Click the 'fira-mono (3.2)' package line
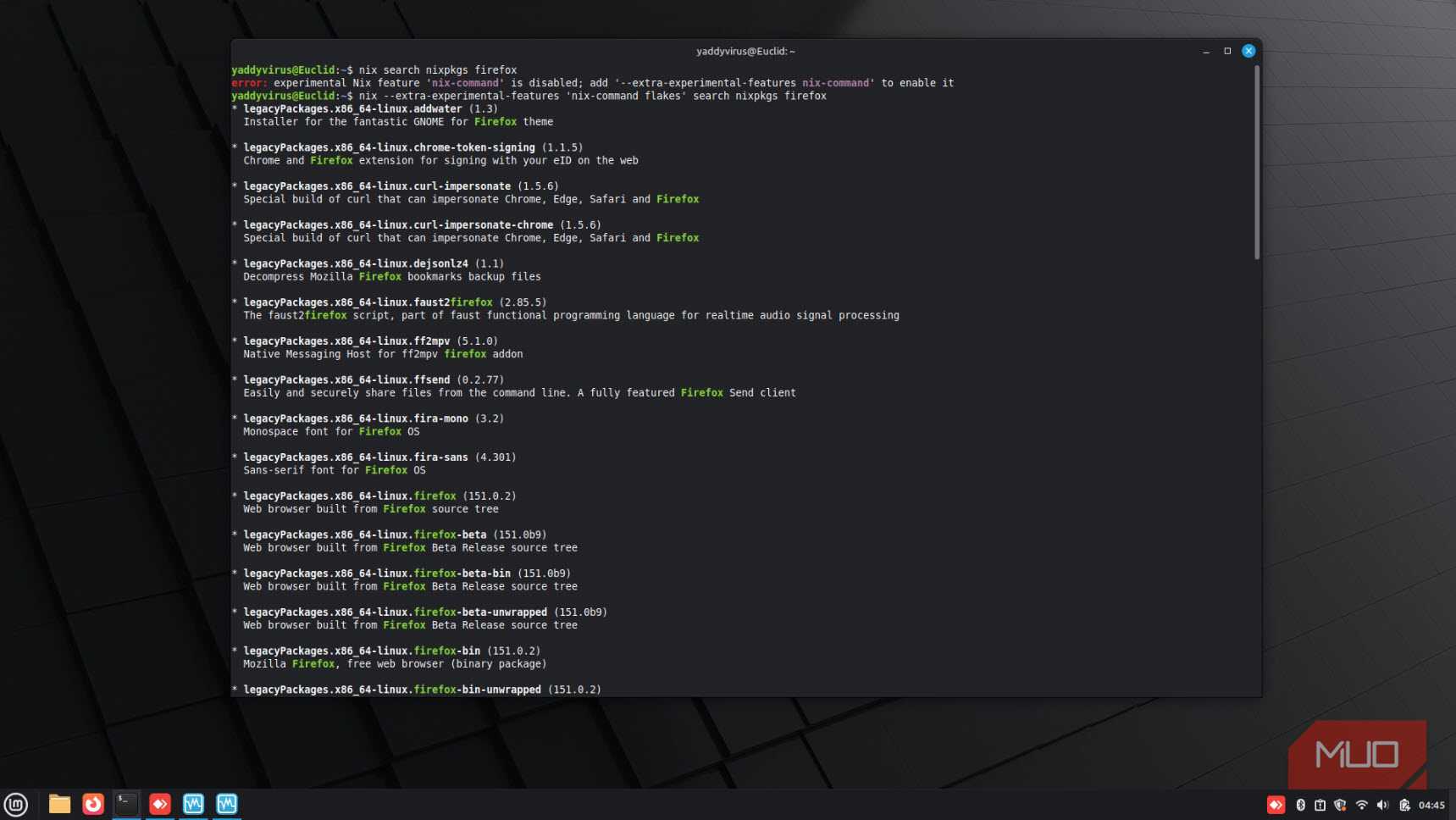The height and width of the screenshot is (820, 1456). tap(368, 418)
